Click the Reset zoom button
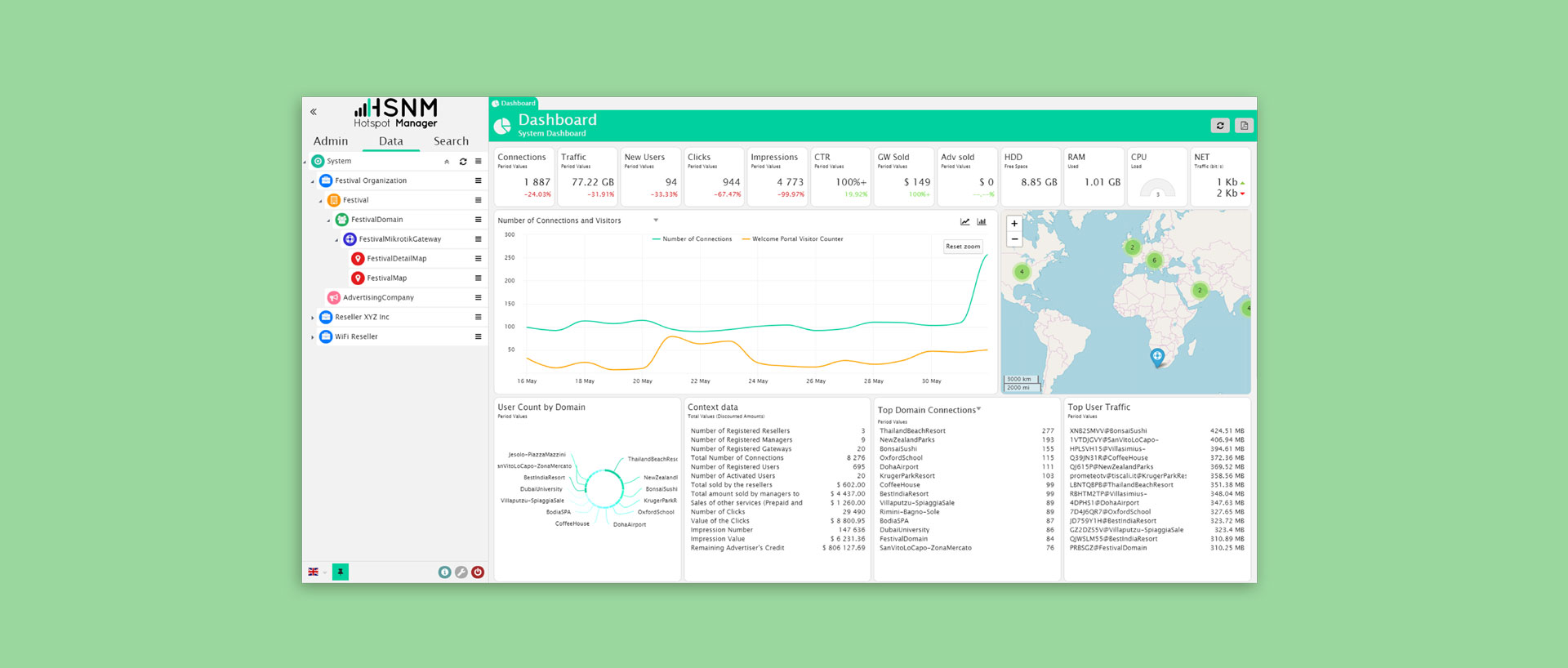Viewport: 1568px width, 668px height. (963, 247)
